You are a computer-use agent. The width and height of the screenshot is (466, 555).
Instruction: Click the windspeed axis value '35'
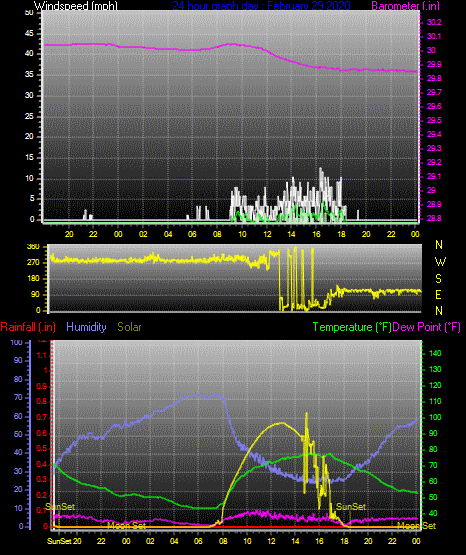pos(29,75)
